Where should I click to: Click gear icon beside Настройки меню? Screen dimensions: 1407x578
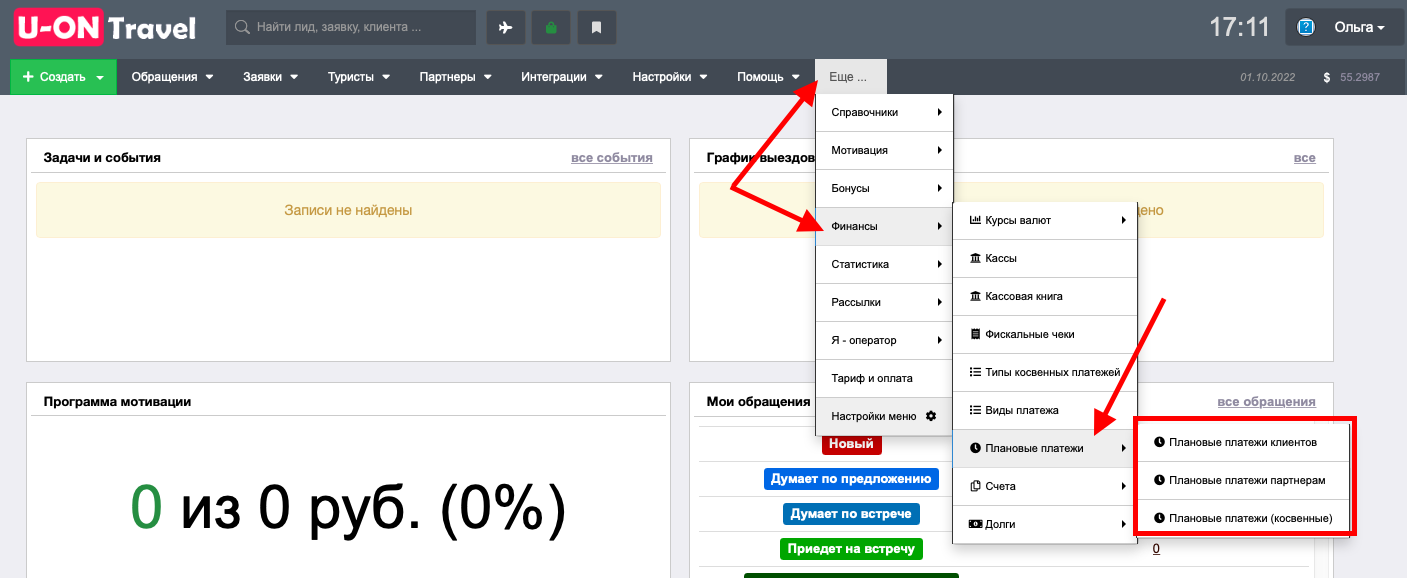931,416
